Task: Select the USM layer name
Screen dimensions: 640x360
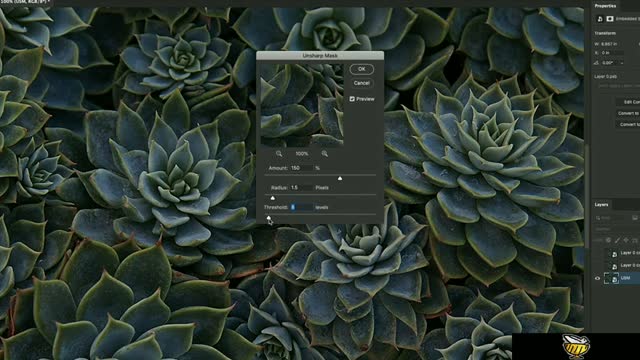Action: coord(625,278)
